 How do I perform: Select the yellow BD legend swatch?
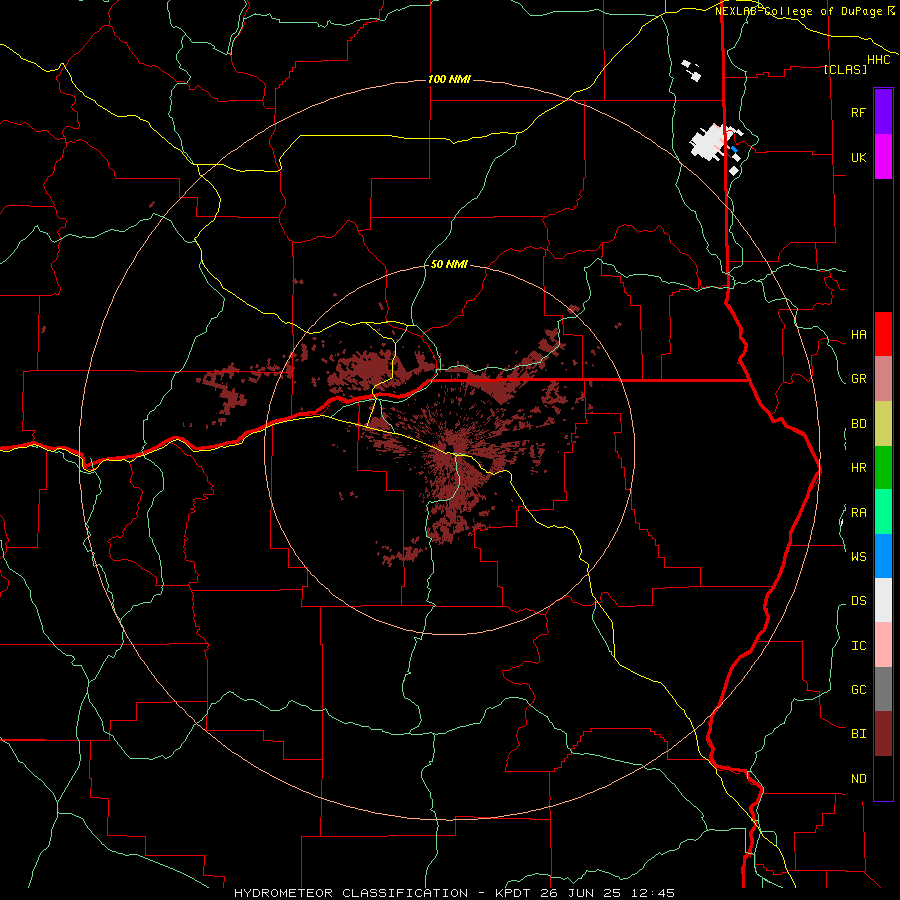tap(883, 423)
